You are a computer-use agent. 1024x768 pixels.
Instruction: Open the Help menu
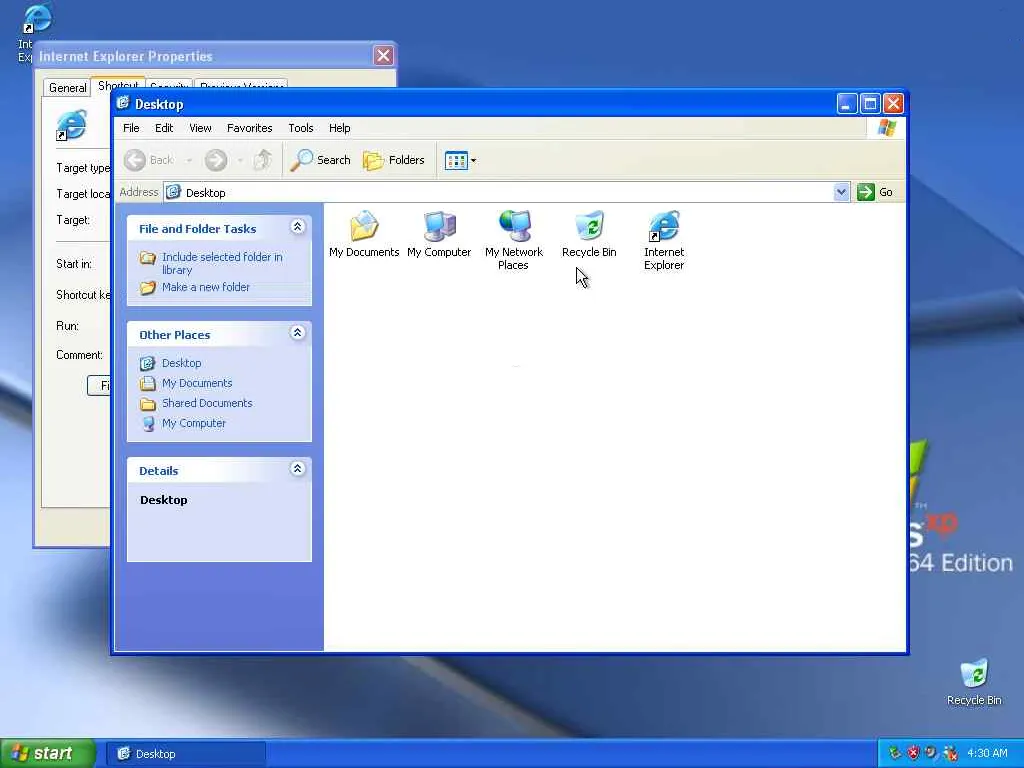[x=340, y=128]
